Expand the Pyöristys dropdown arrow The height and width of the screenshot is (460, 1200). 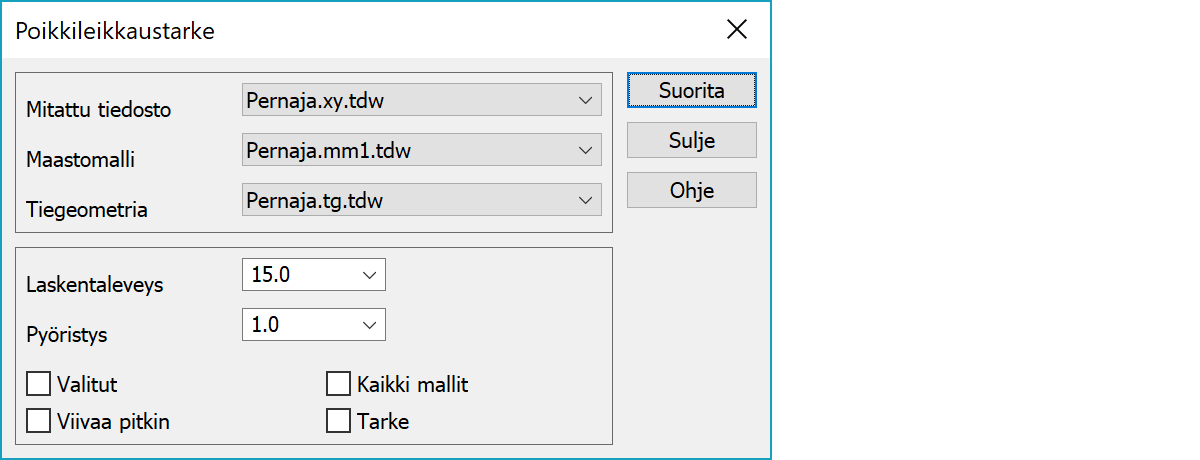(x=369, y=325)
